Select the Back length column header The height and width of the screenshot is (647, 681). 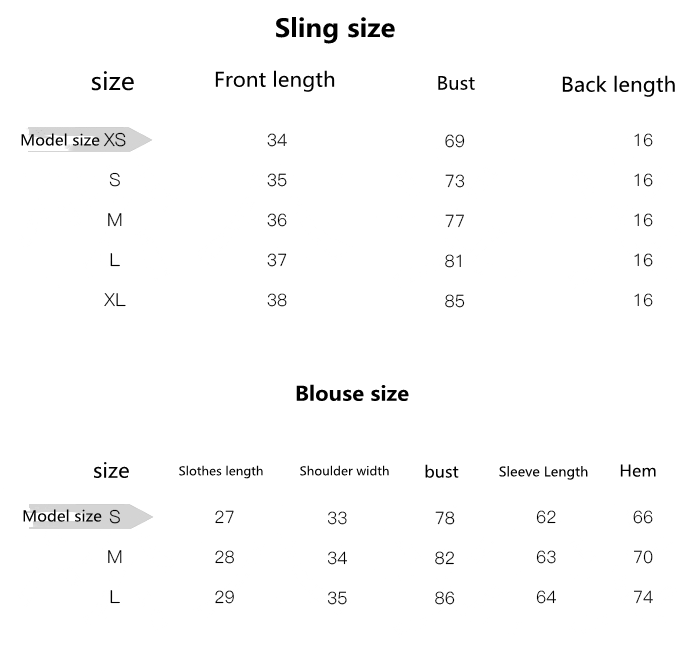618,85
